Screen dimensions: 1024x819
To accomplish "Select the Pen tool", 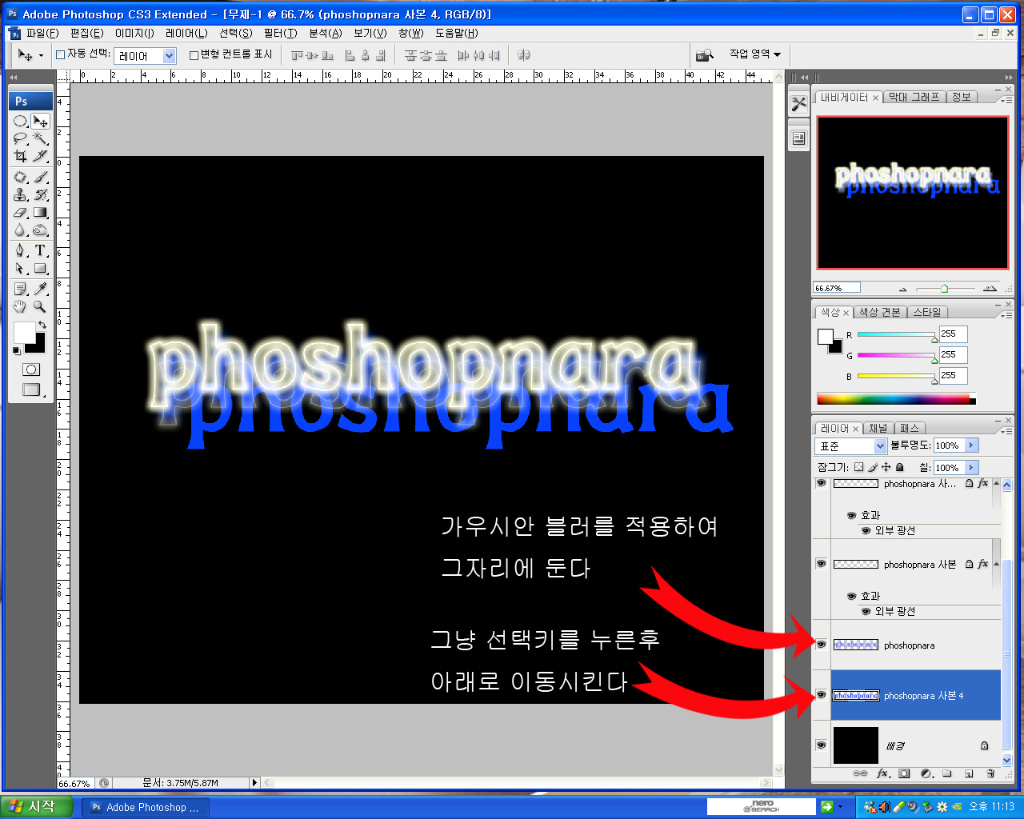I will coord(21,251).
